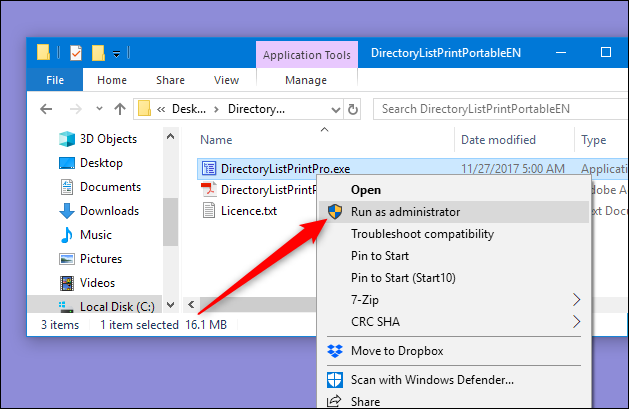629x409 pixels.
Task: Select the DirectoryListPrint PDF file
Action: click(268, 190)
